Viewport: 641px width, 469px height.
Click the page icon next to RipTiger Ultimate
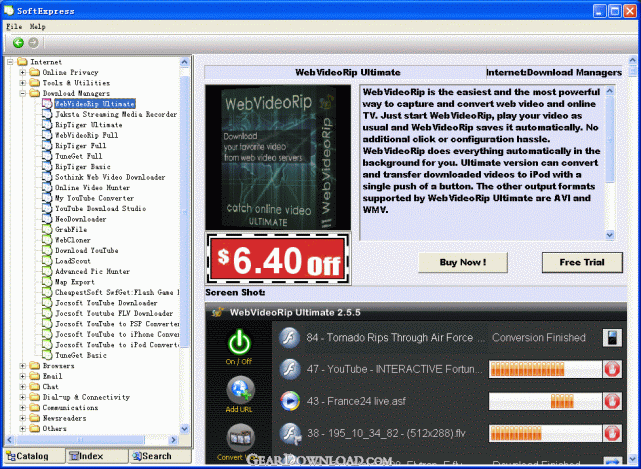47,125
